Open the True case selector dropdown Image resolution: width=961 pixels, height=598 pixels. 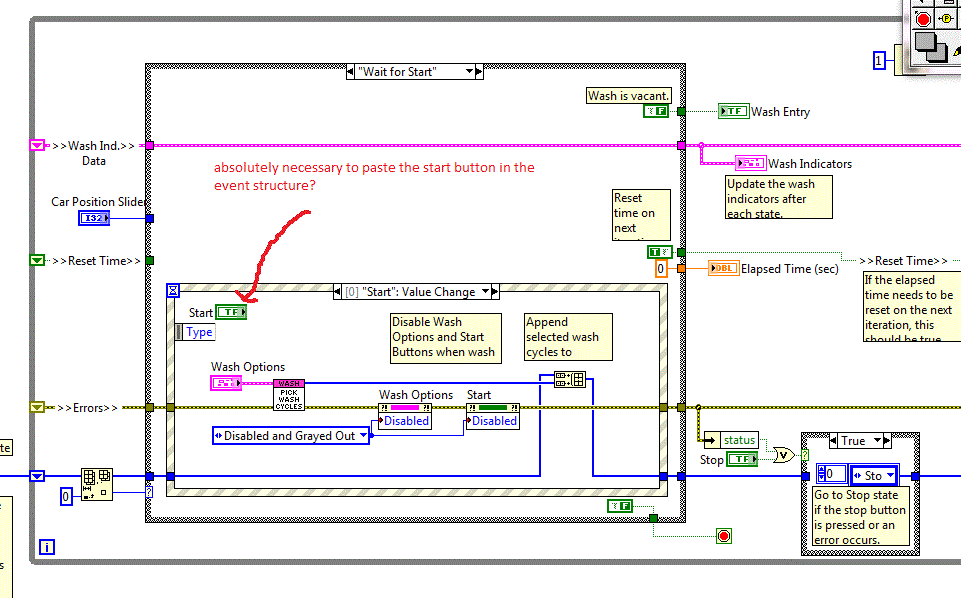point(878,441)
